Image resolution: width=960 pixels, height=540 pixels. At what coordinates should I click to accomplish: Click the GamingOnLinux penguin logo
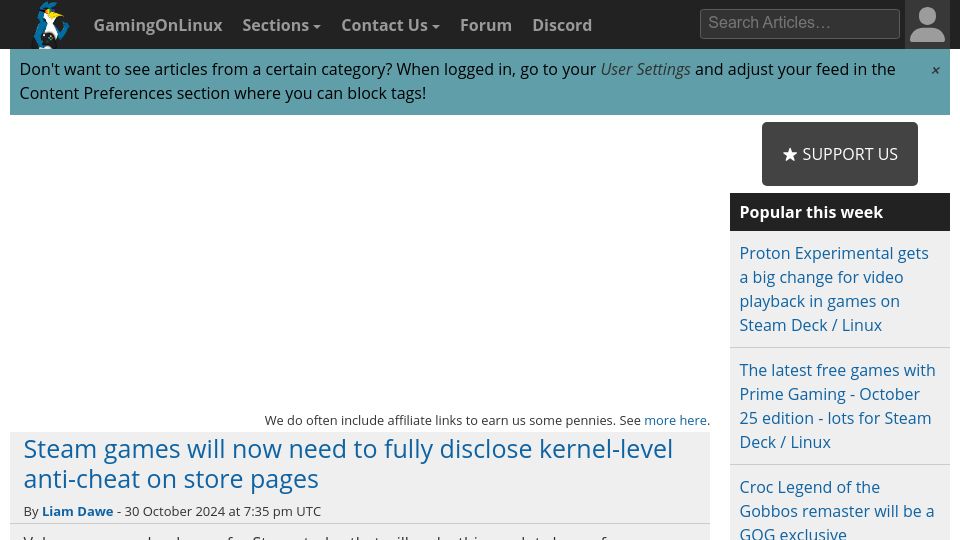coord(51,24)
